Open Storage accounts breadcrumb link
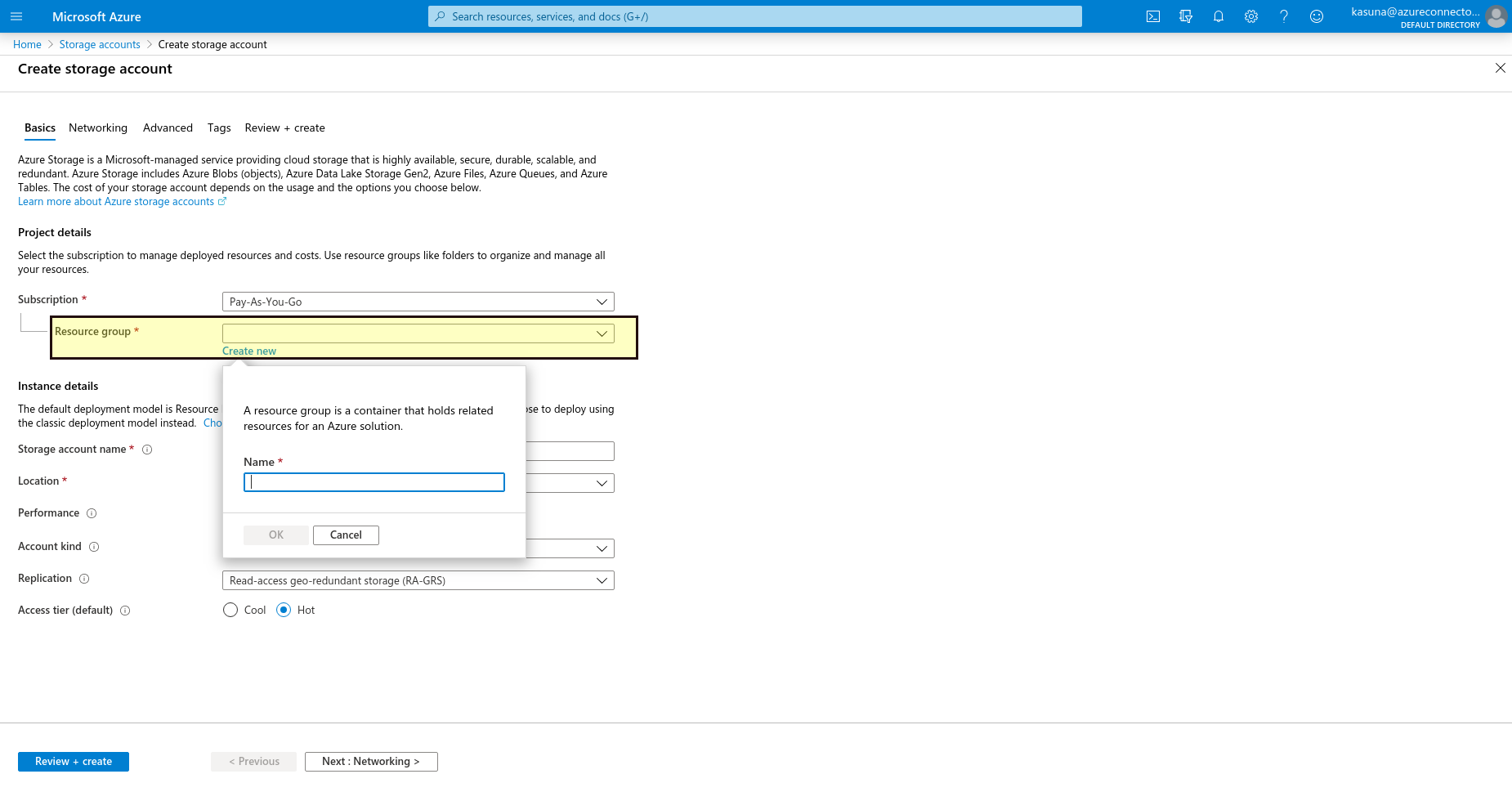 (x=100, y=44)
